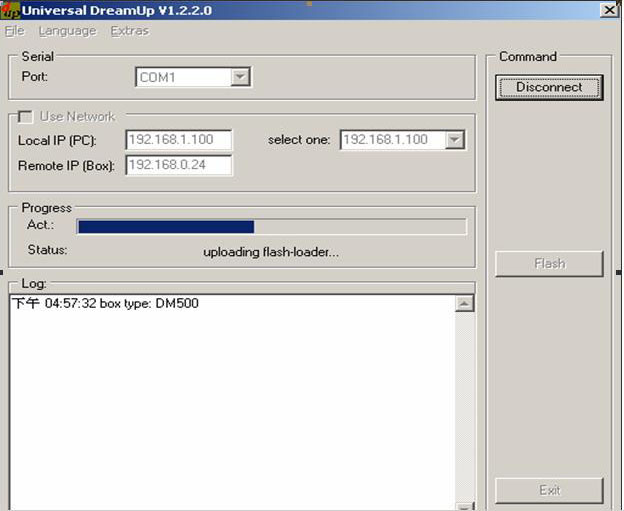The height and width of the screenshot is (511, 624).
Task: Open the File menu
Action: (15, 31)
